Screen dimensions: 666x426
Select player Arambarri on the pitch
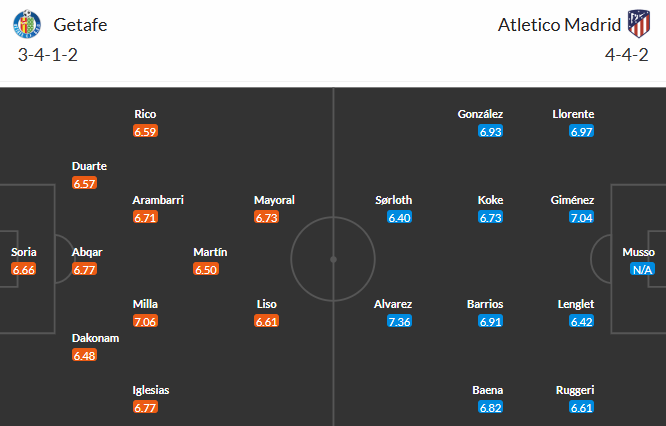tap(157, 200)
